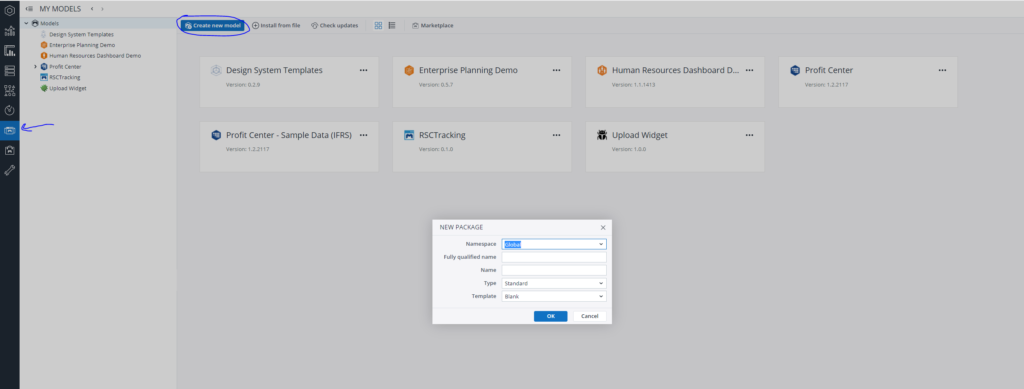Image resolution: width=1024 pixels, height=389 pixels.
Task: Open the bar chart dashboards sidebar icon
Action: (x=10, y=31)
